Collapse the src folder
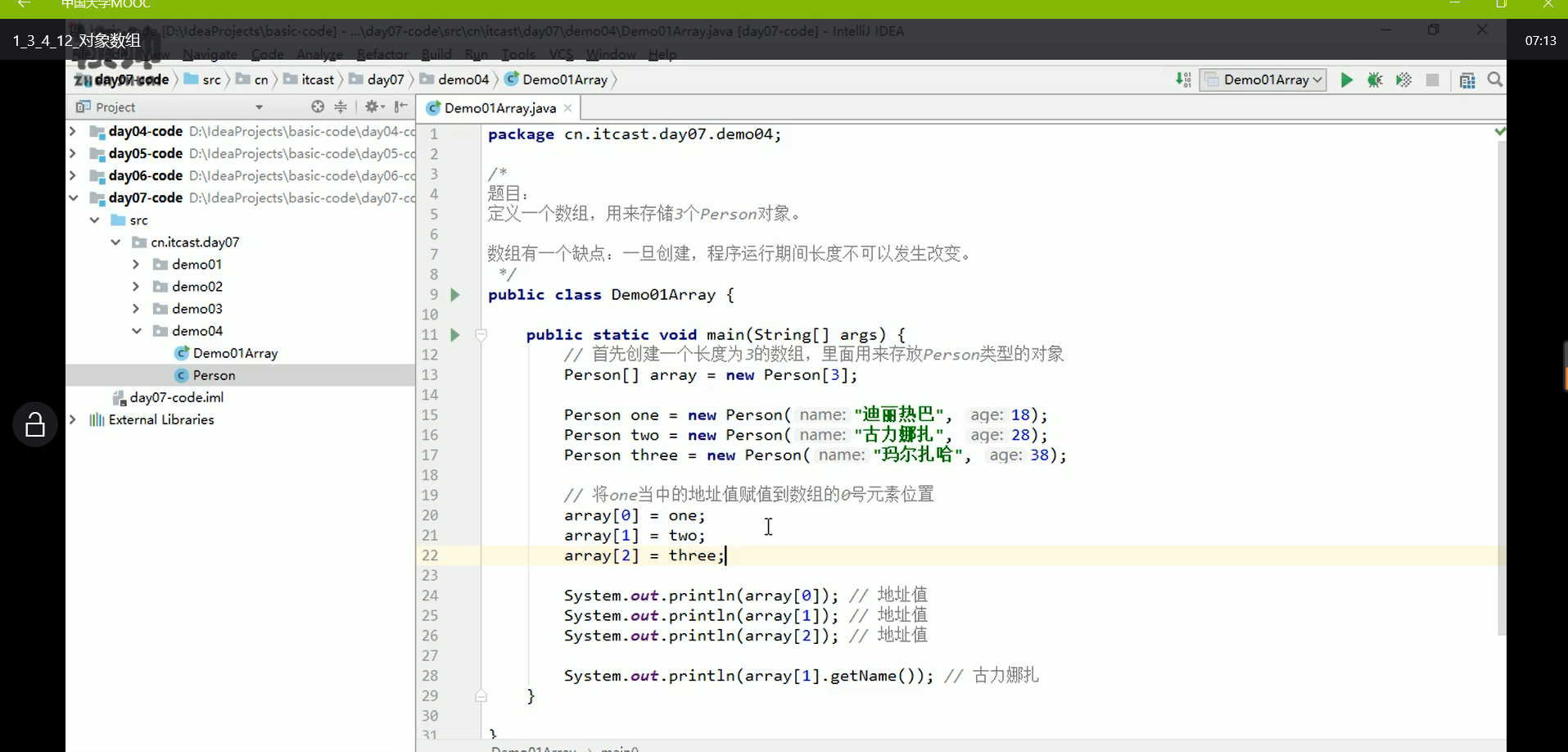 pos(94,220)
